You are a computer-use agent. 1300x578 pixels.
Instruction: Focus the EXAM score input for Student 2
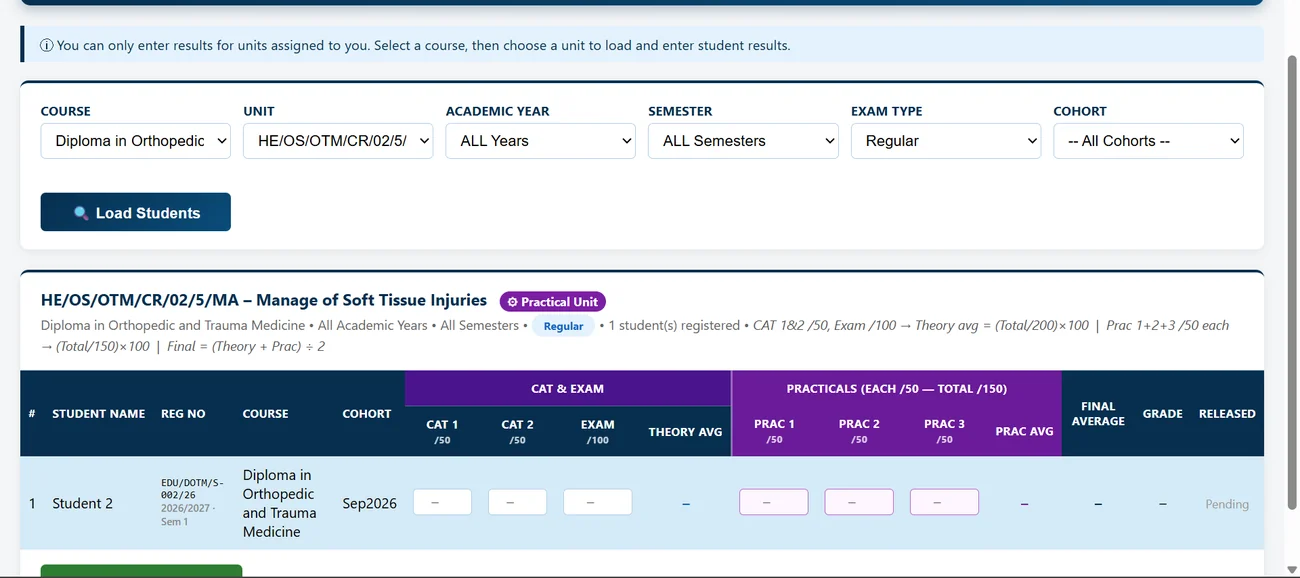click(597, 502)
